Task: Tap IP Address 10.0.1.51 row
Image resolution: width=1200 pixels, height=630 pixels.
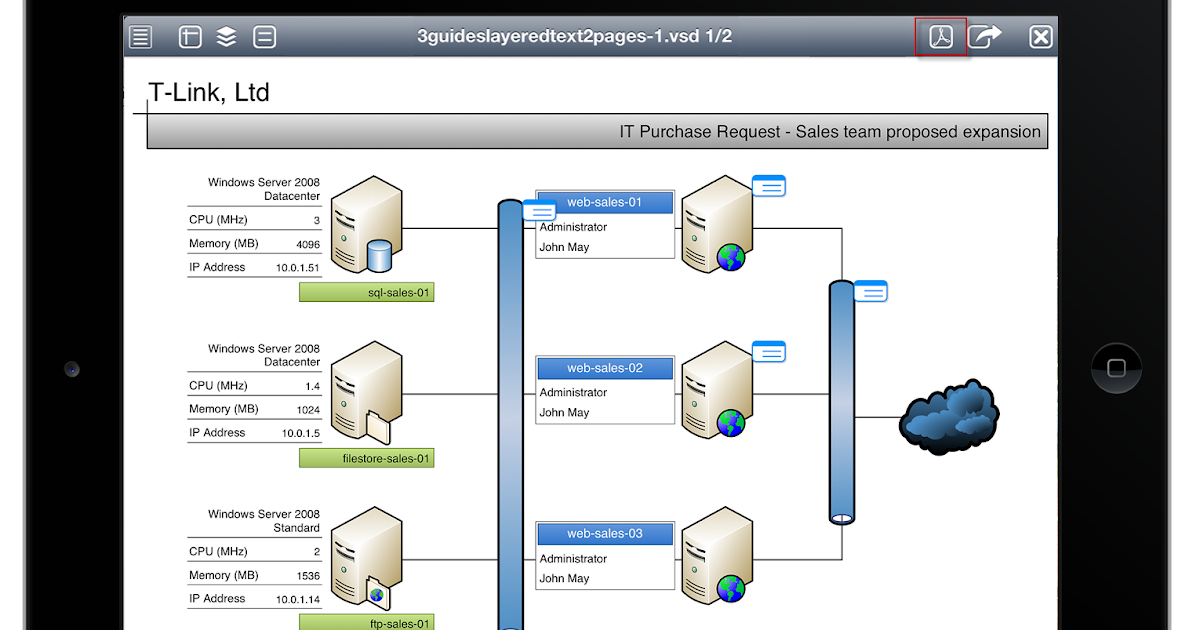Action: coord(254,267)
